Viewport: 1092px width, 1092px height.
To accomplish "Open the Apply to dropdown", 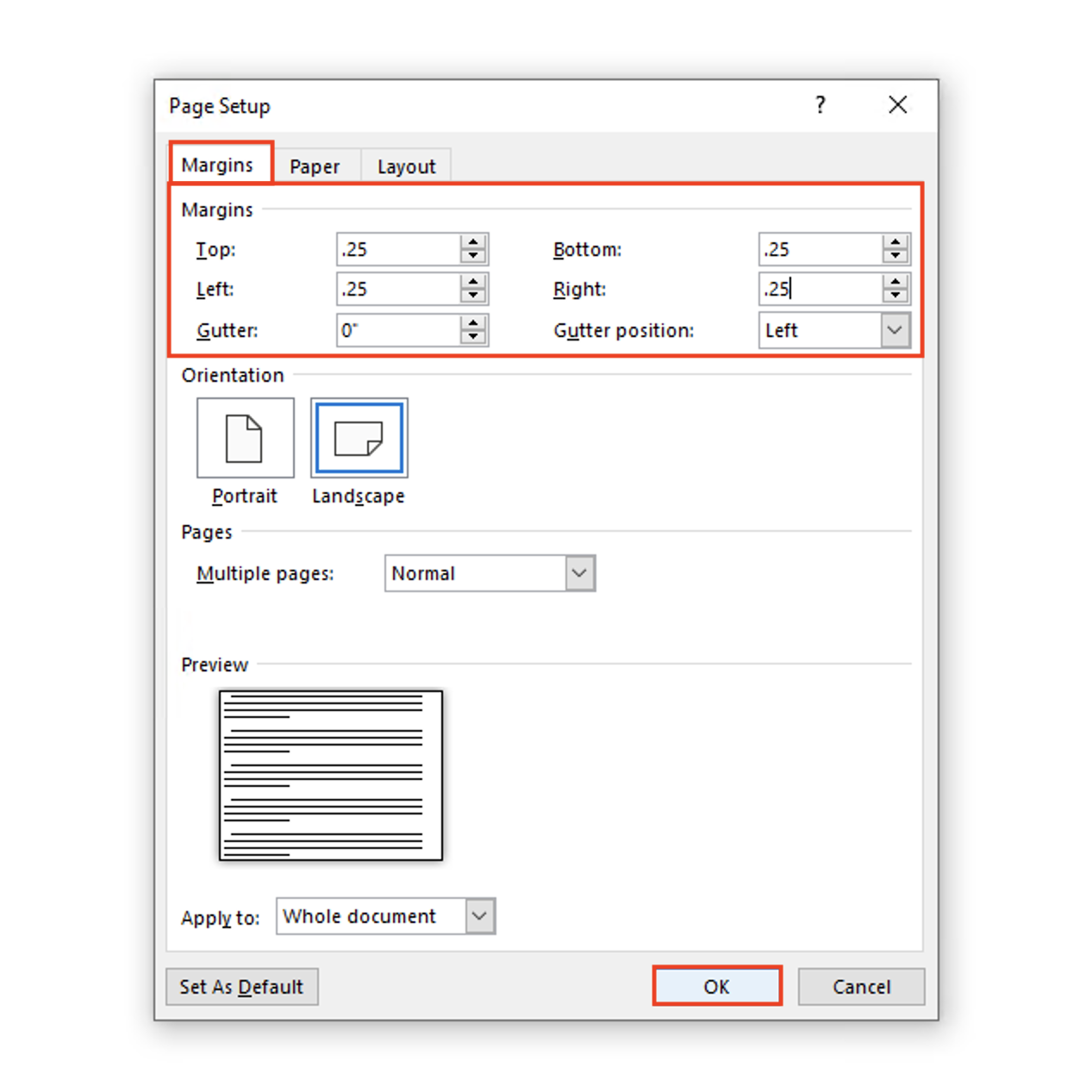I will 479,916.
